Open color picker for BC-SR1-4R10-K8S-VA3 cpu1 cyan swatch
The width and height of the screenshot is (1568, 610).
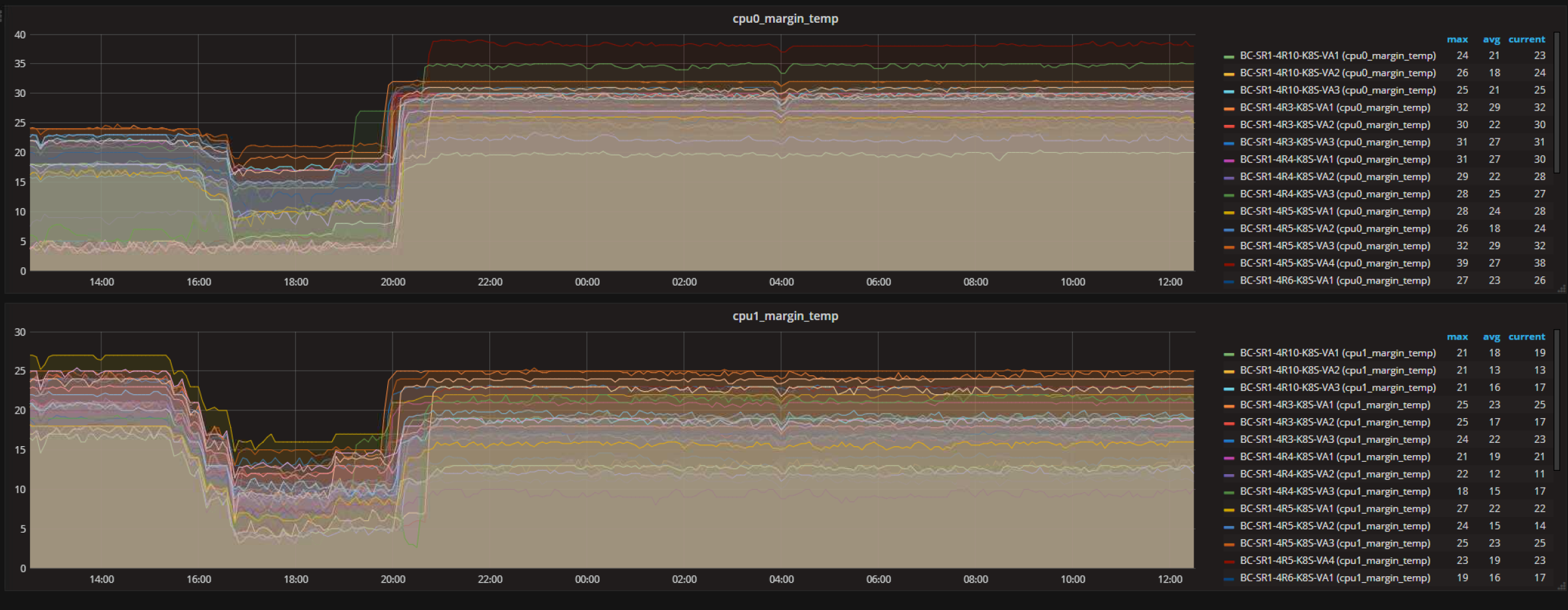[x=1229, y=389]
